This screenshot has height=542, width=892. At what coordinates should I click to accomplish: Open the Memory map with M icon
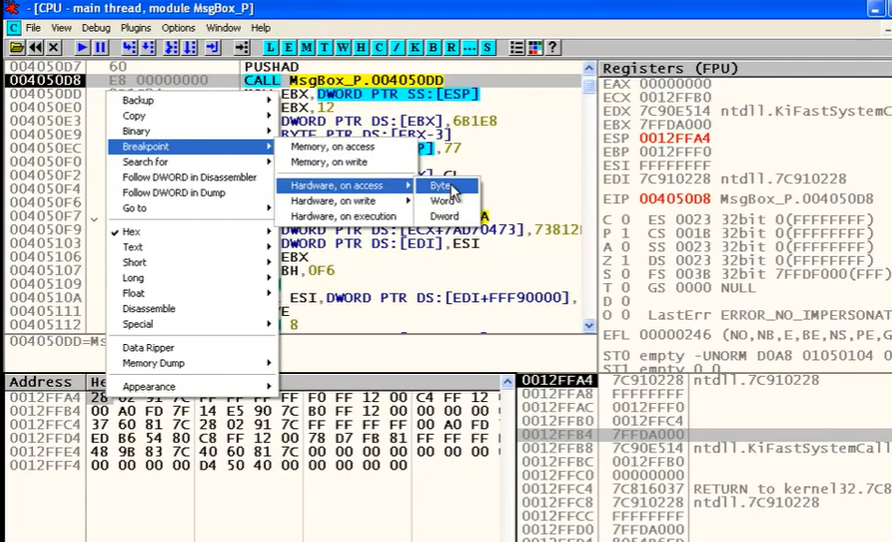click(x=307, y=48)
